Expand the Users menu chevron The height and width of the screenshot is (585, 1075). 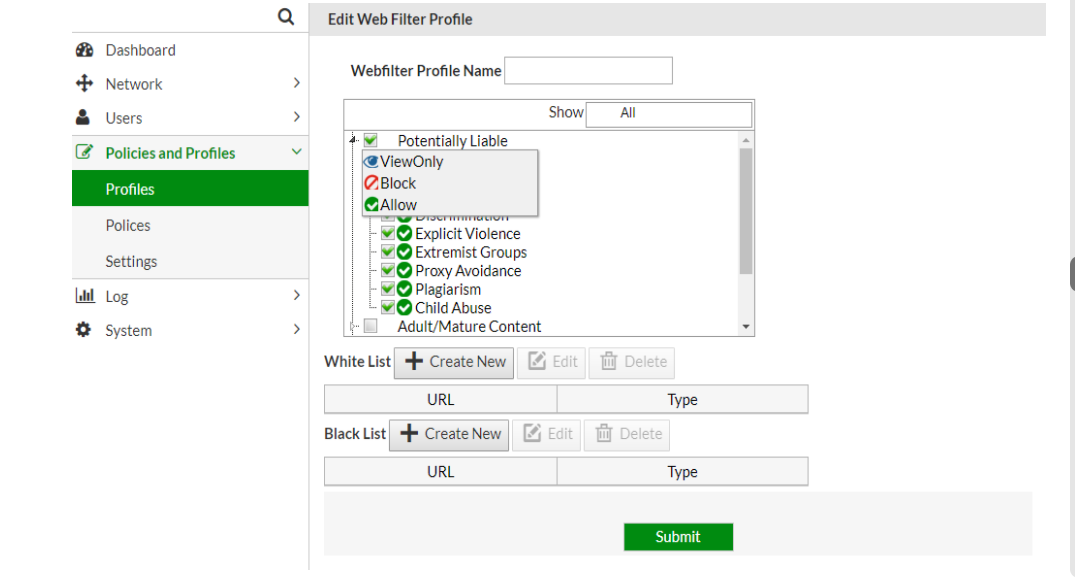[297, 117]
